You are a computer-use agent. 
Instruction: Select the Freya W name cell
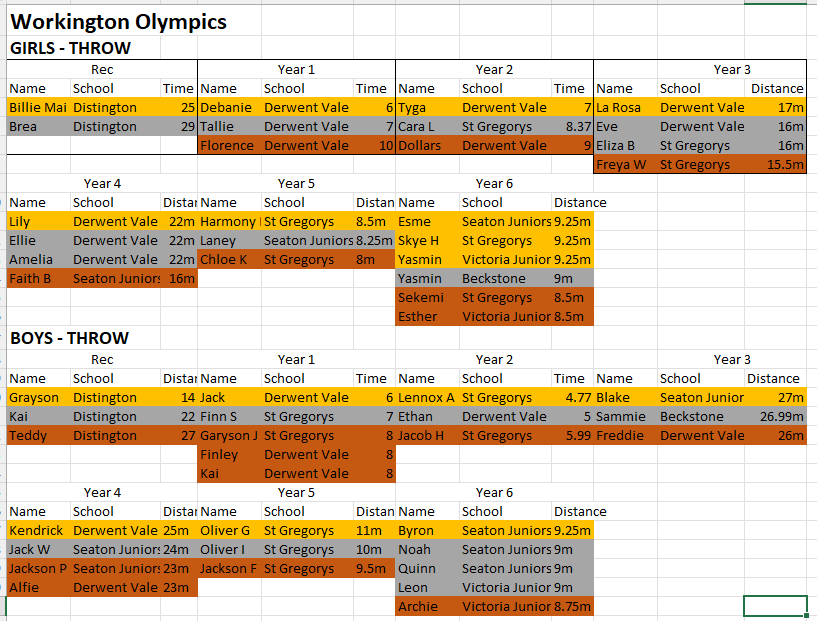click(621, 164)
